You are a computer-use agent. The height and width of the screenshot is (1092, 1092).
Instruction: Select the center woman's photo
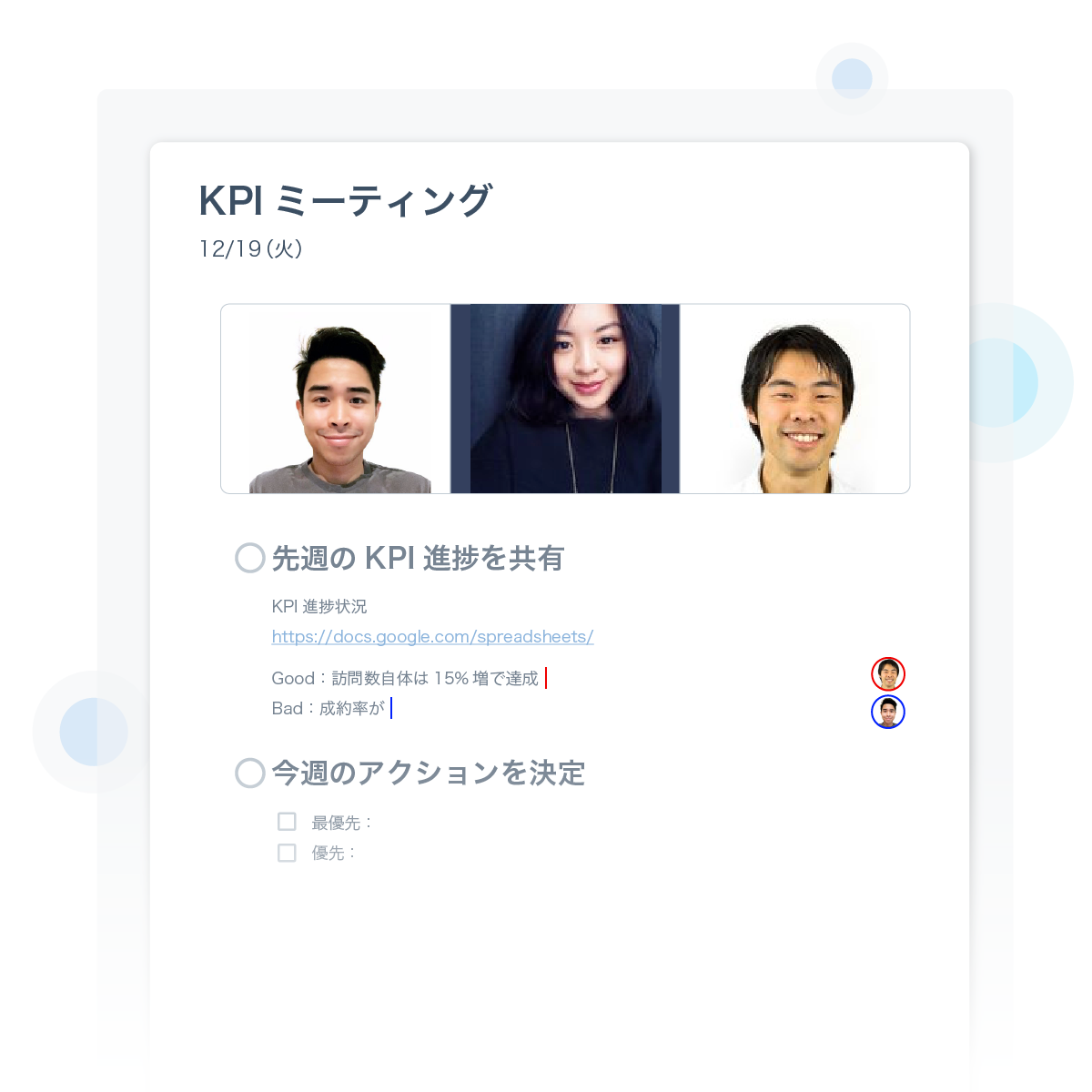click(x=565, y=399)
